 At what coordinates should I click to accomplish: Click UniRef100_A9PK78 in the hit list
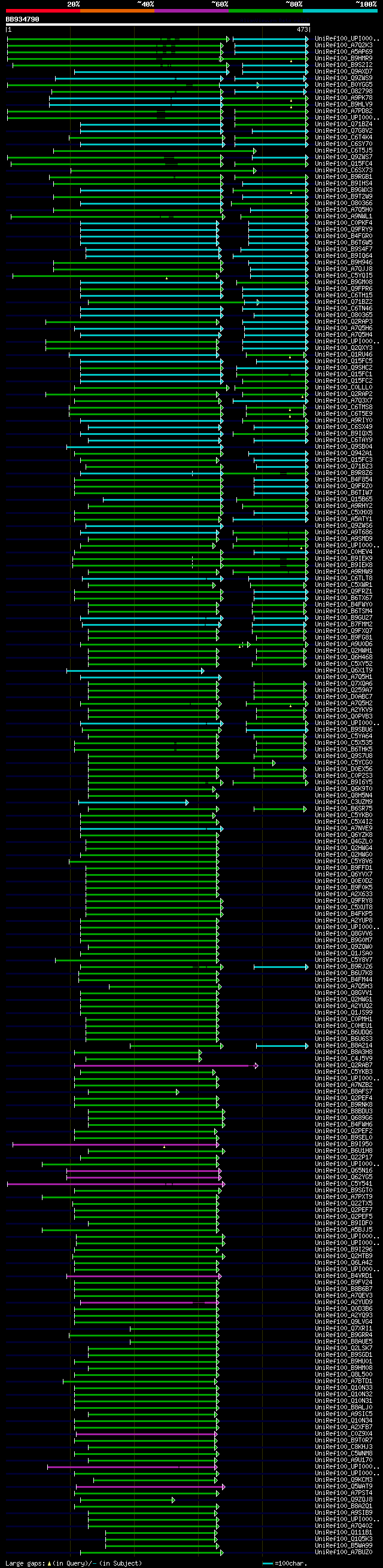pyautogui.click(x=344, y=98)
